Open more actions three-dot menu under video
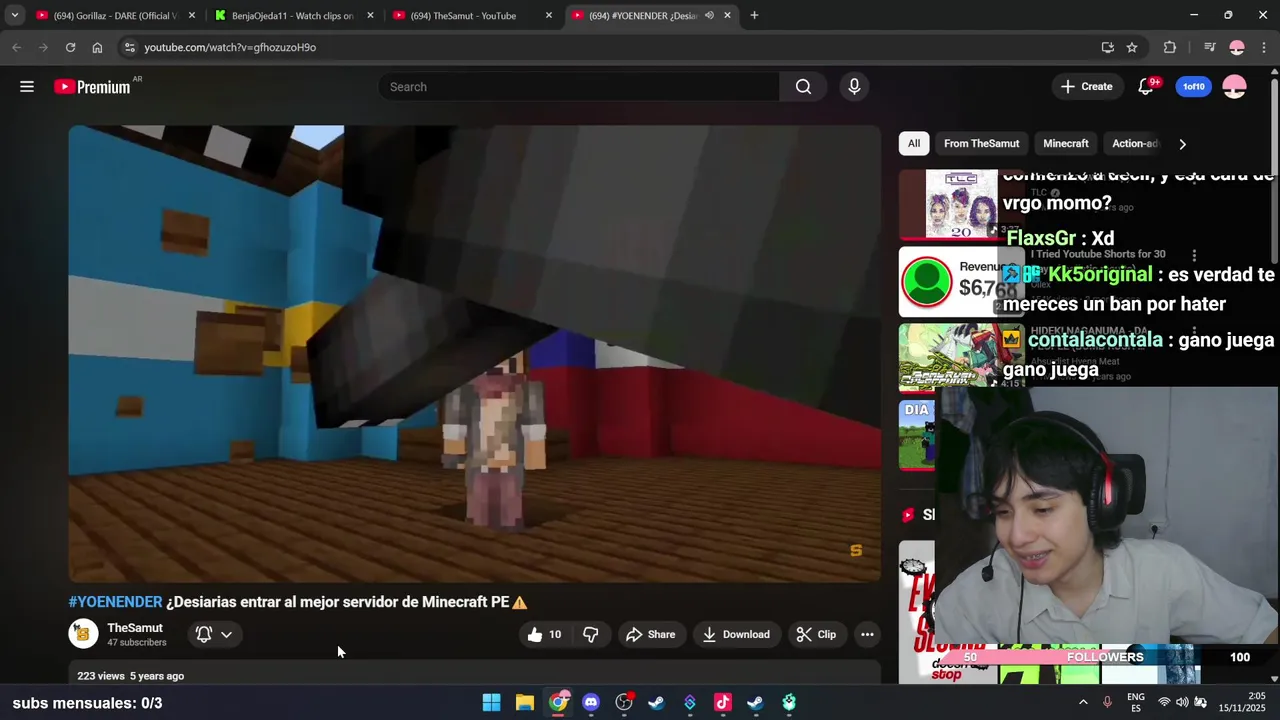 (x=867, y=634)
